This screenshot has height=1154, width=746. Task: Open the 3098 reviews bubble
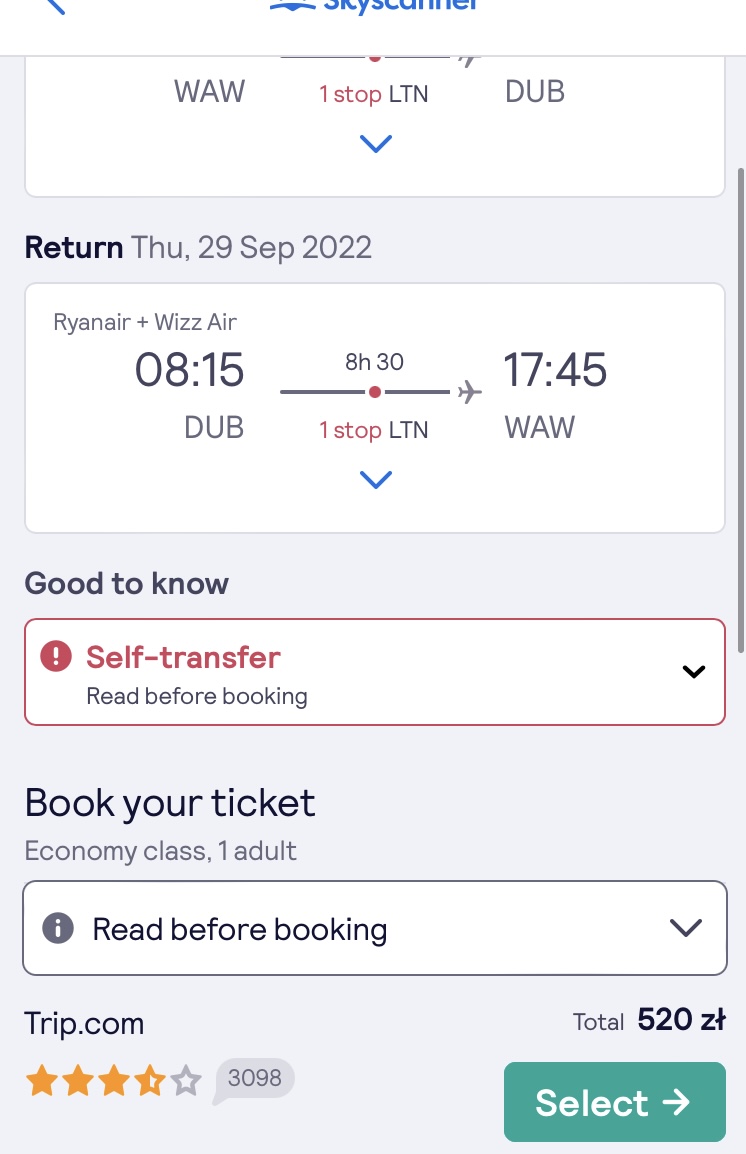coord(254,1079)
